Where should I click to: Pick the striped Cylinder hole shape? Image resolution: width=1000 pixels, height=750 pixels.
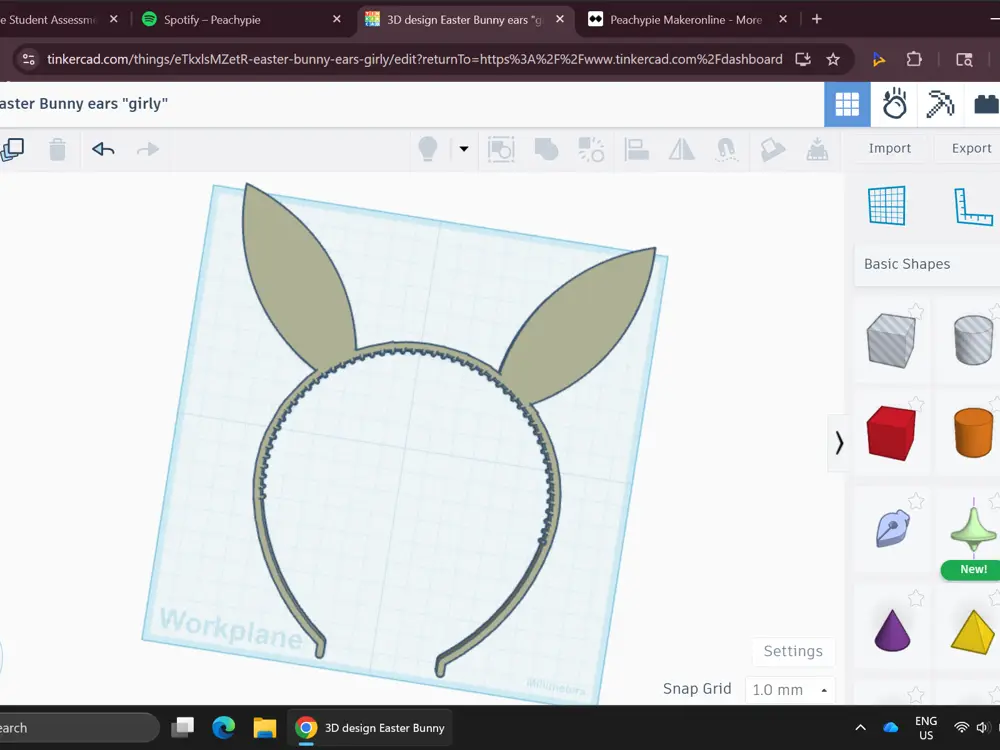point(973,341)
